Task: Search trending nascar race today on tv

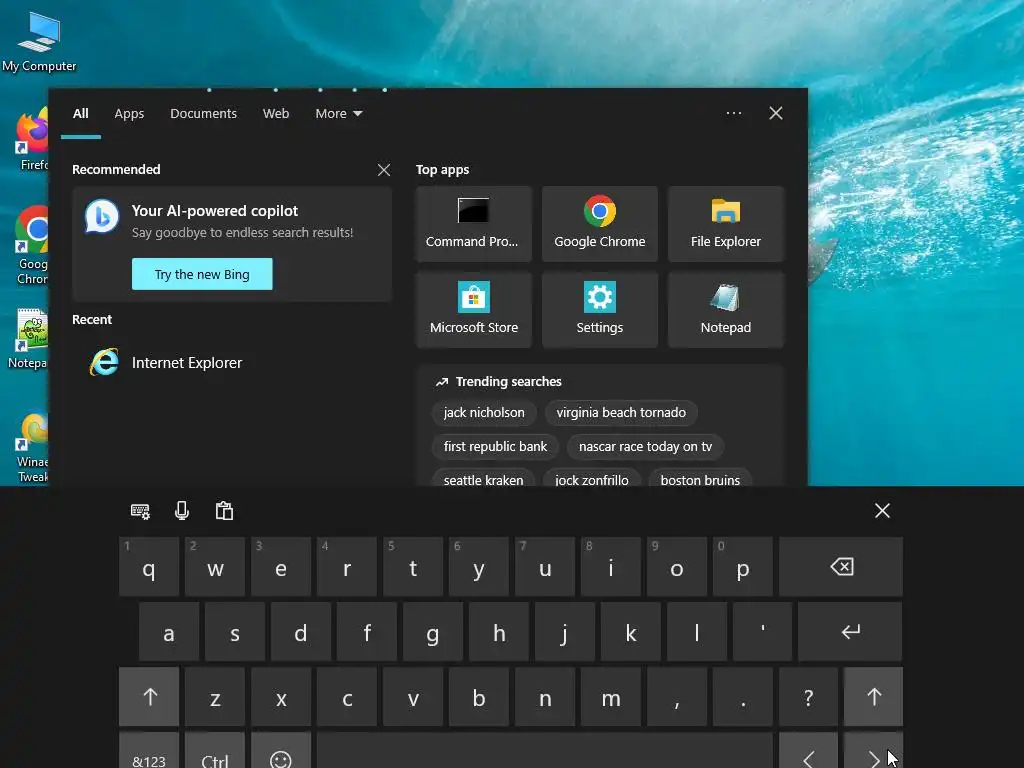Action: pos(645,447)
